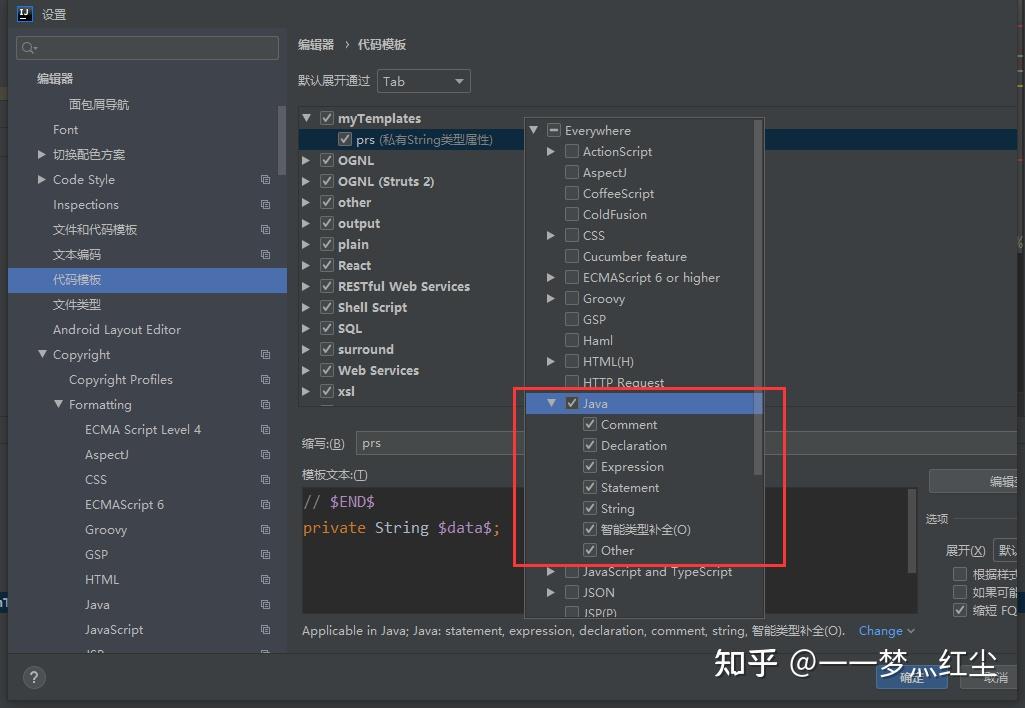Open the 默认展开通过 Tab dropdown
Viewport: 1025px width, 708px height.
424,81
